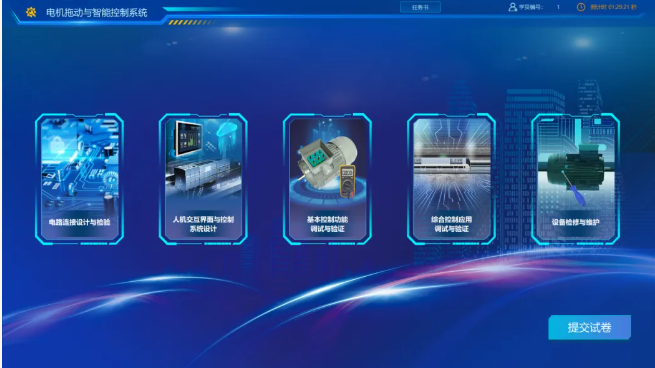
Task: Click the 提交试卷 submit exam button
Action: [x=589, y=327]
